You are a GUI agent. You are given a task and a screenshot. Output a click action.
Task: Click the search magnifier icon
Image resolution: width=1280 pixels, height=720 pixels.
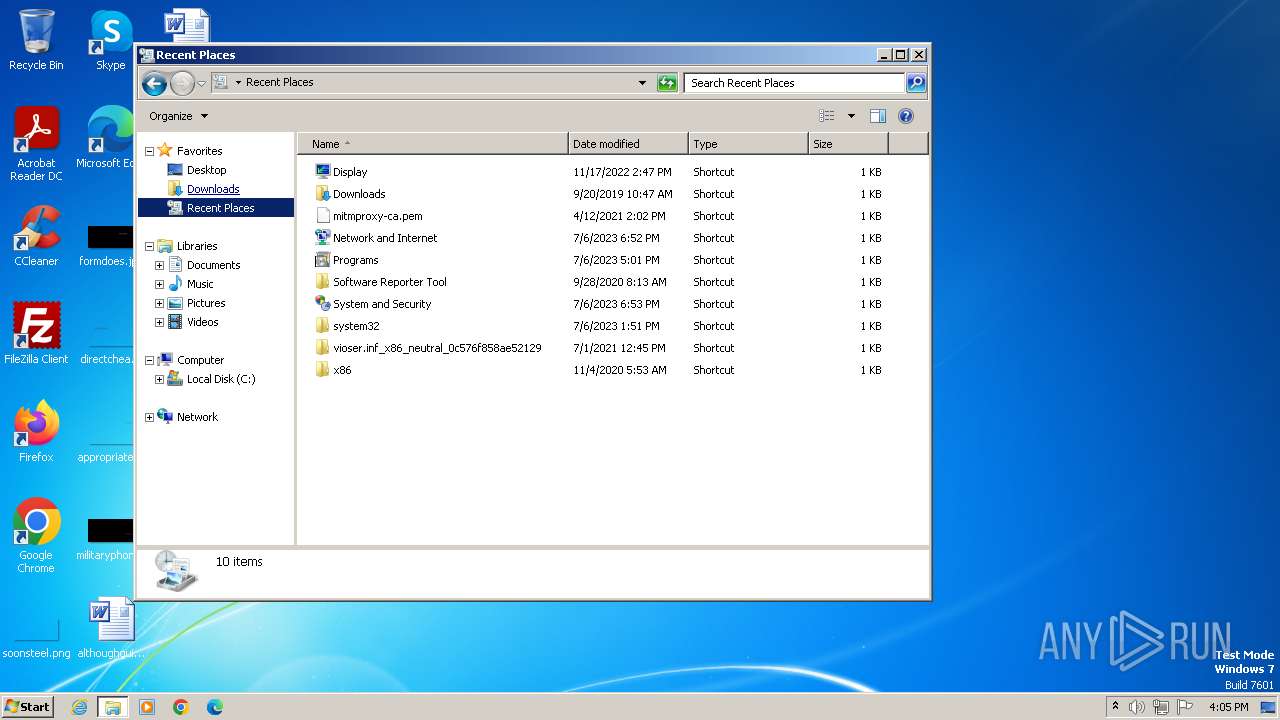point(916,83)
